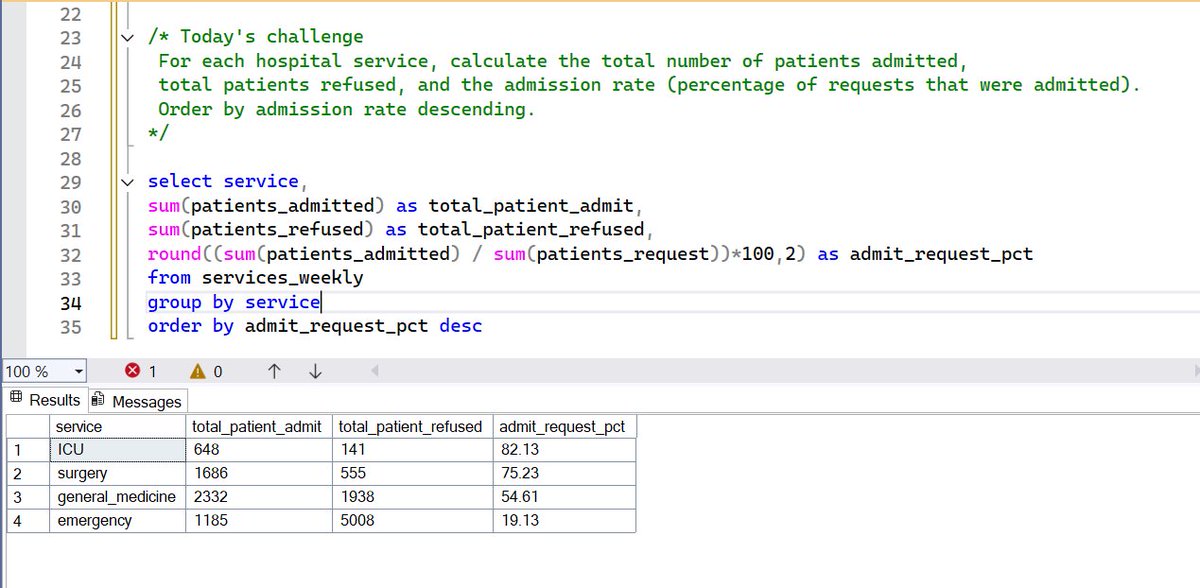Click the 'round' function on line 32

point(174,254)
